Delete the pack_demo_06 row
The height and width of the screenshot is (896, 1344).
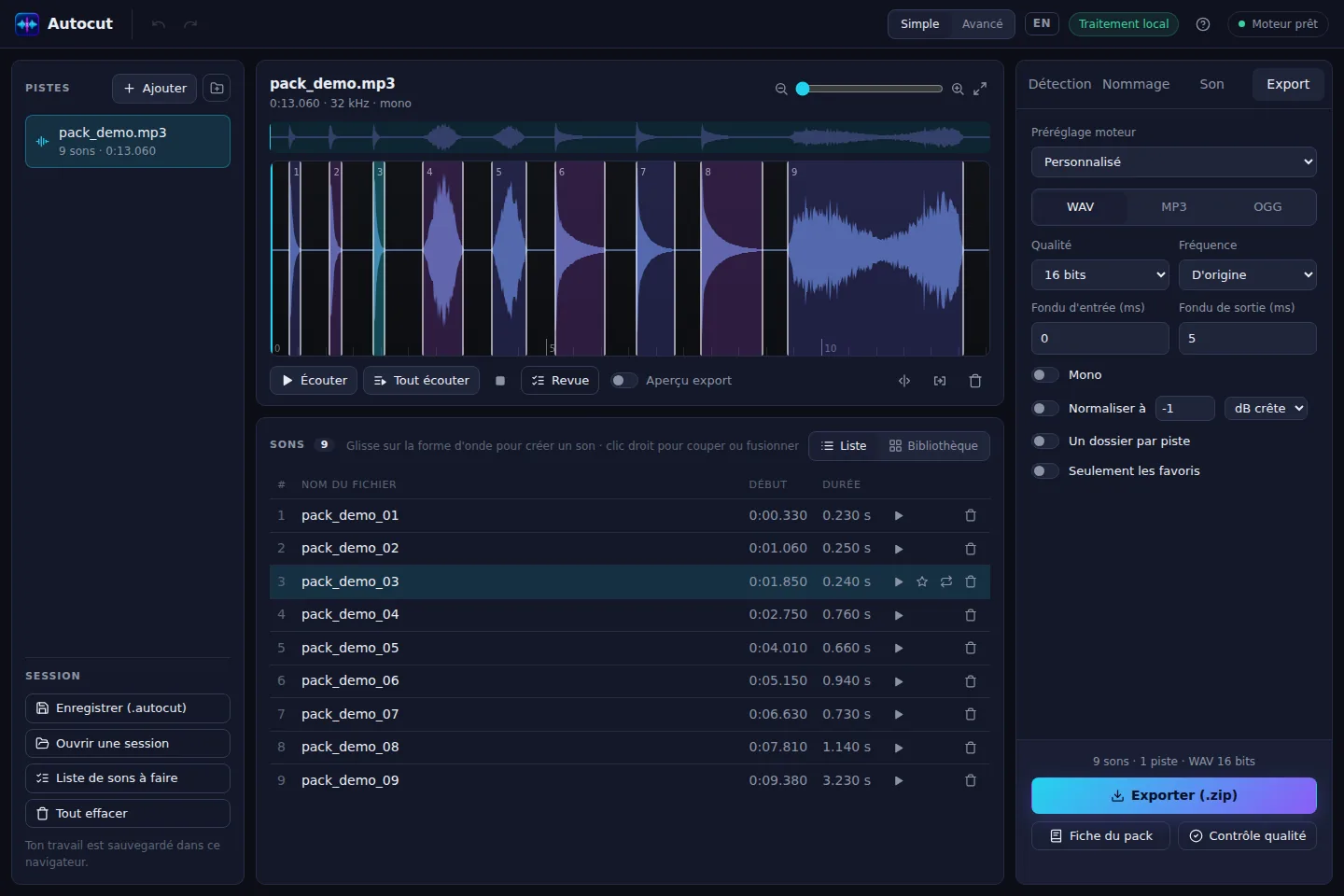coord(971,681)
